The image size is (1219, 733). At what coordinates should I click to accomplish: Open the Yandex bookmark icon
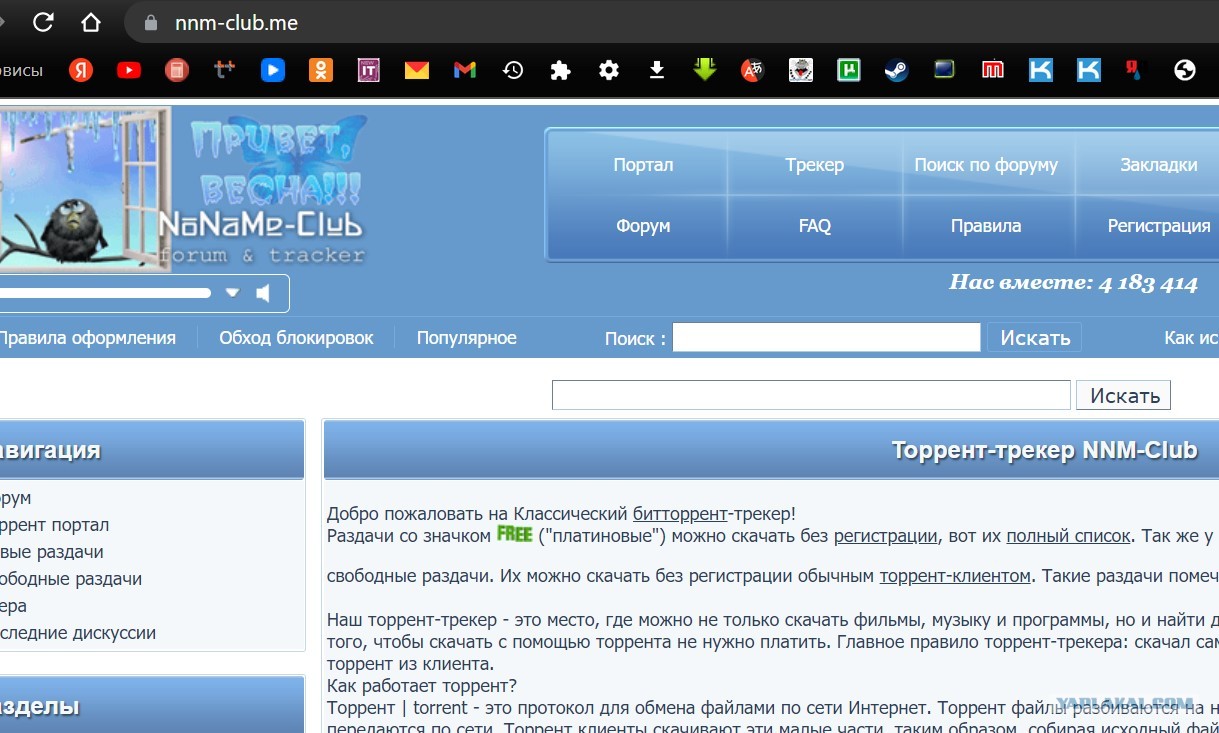click(x=81, y=70)
